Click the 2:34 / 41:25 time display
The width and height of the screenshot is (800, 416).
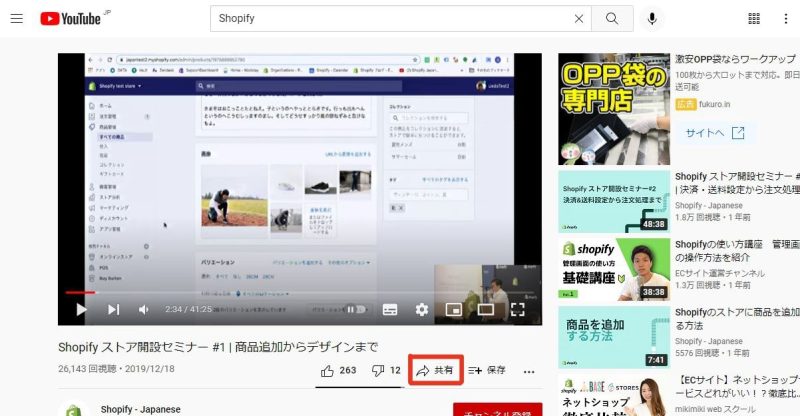coord(188,309)
